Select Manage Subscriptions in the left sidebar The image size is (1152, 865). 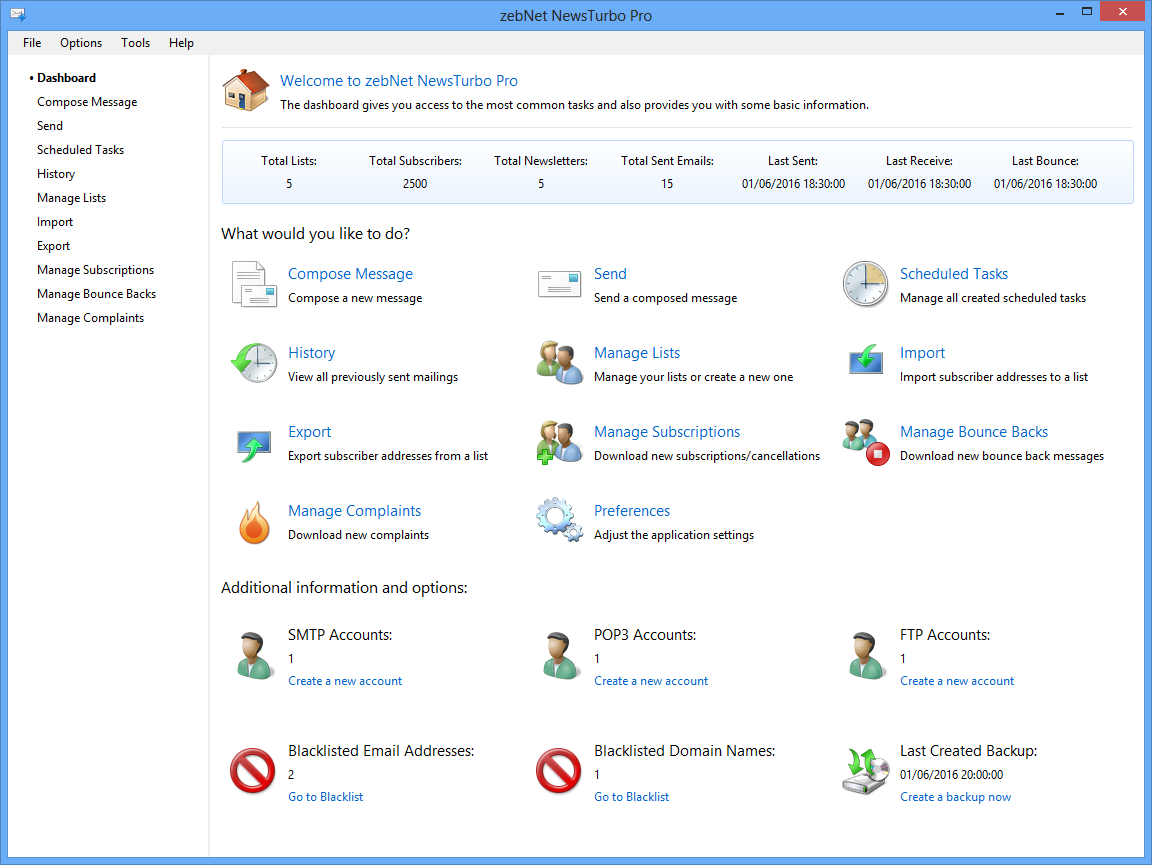pos(95,270)
